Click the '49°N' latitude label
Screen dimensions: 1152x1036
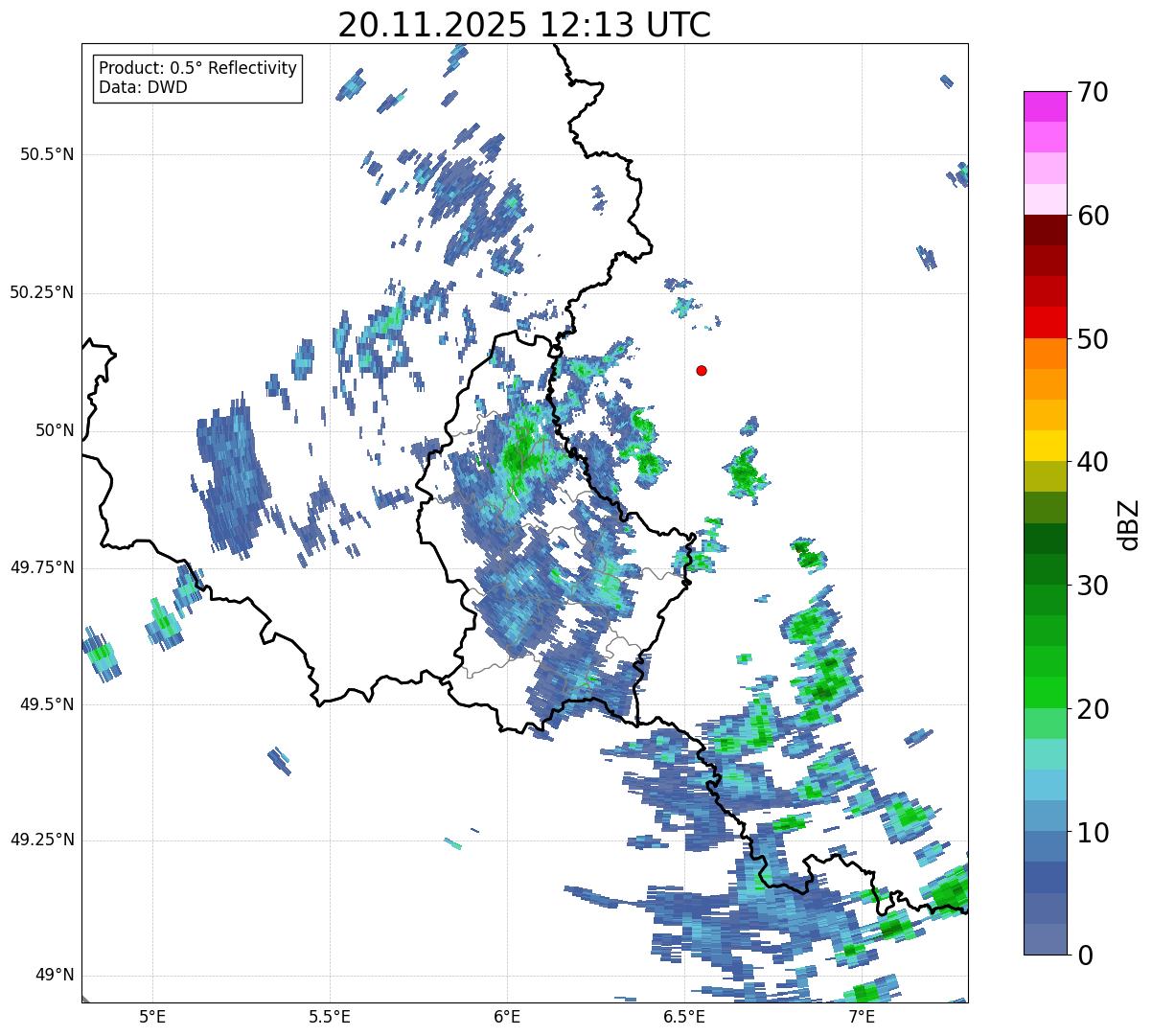(x=55, y=976)
